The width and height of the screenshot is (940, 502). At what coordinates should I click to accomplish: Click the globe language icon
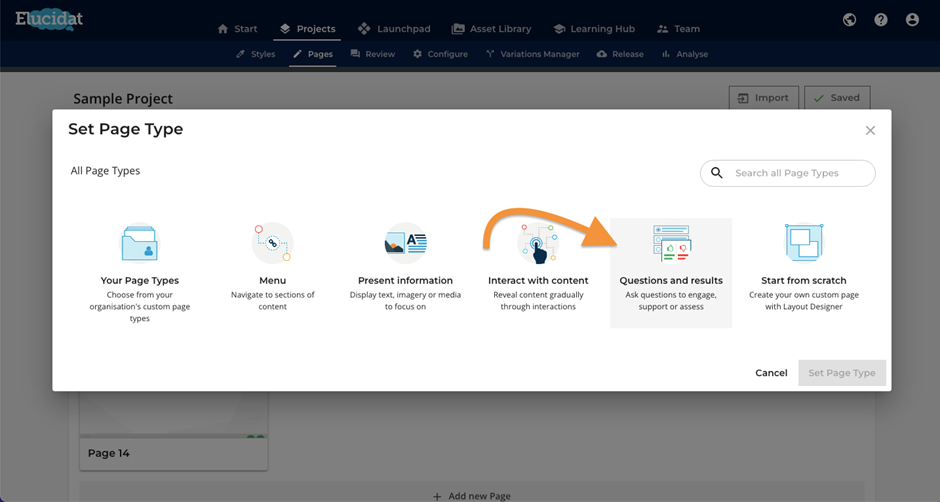[x=849, y=20]
